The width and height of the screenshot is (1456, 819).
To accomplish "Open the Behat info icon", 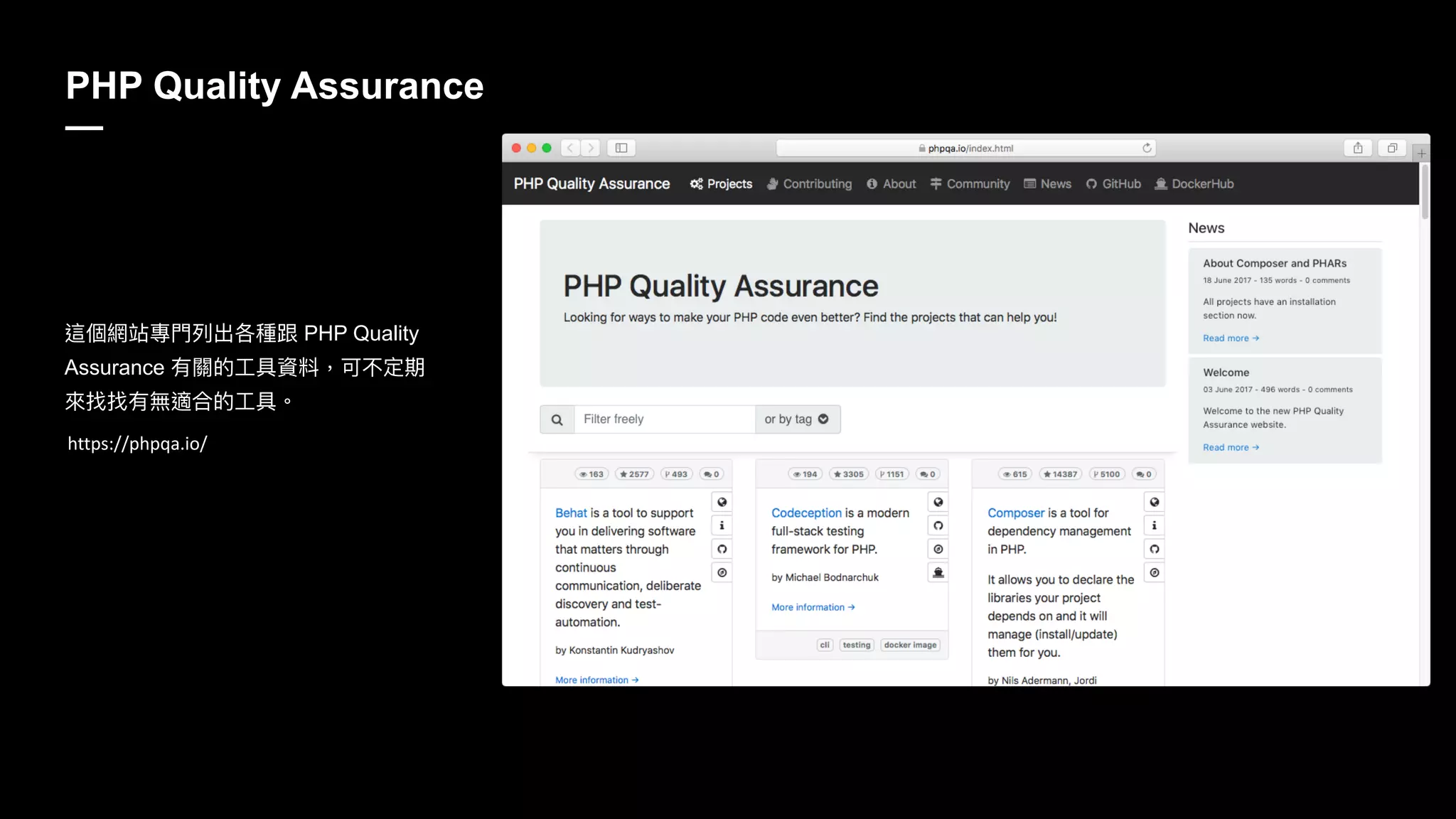I will coord(722,525).
